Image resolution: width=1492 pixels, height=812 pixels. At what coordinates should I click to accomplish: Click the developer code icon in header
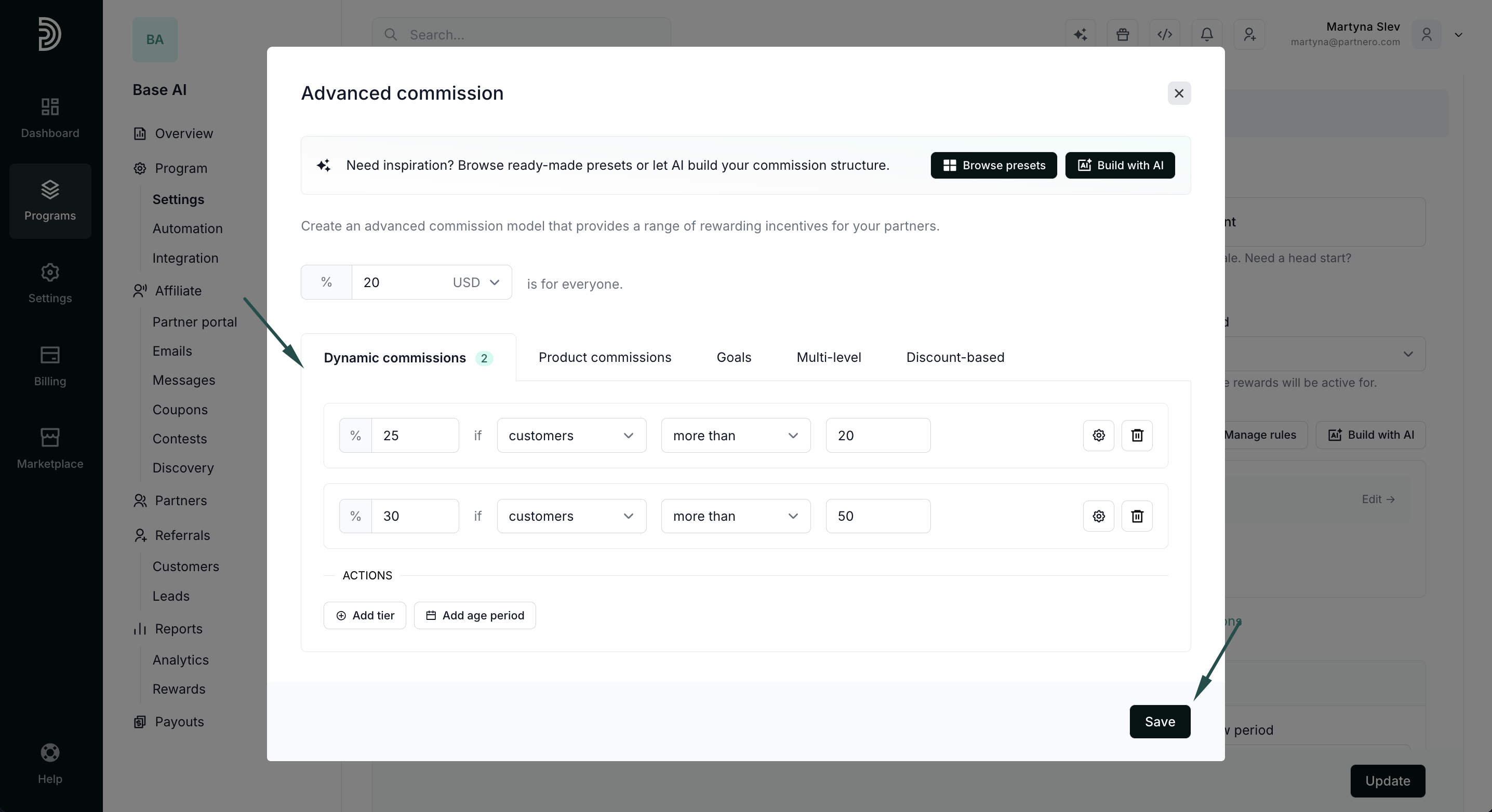click(x=1164, y=35)
